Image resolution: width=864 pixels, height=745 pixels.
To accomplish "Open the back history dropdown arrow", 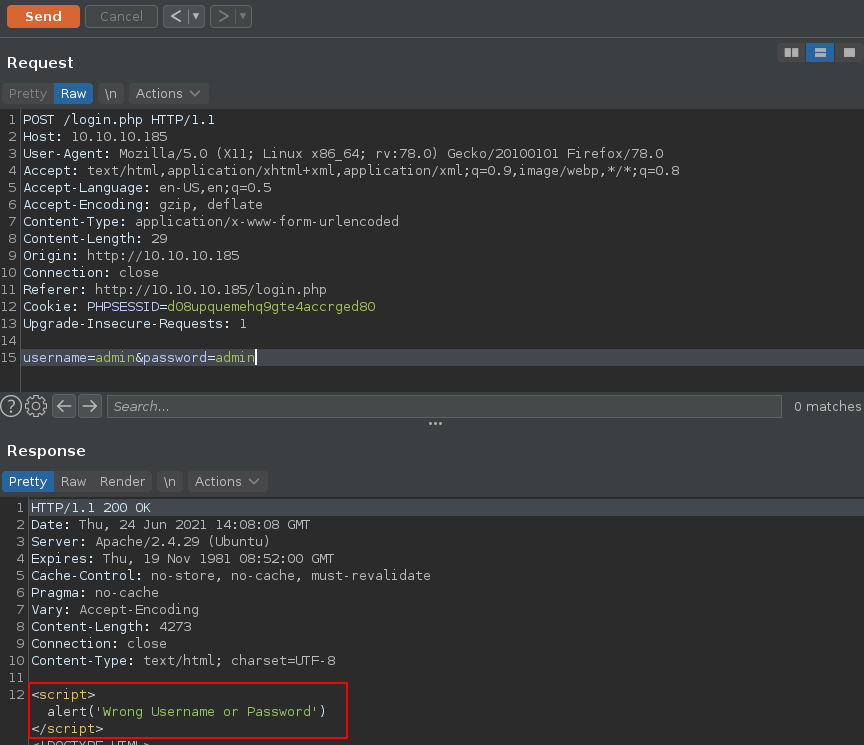I will 196,16.
